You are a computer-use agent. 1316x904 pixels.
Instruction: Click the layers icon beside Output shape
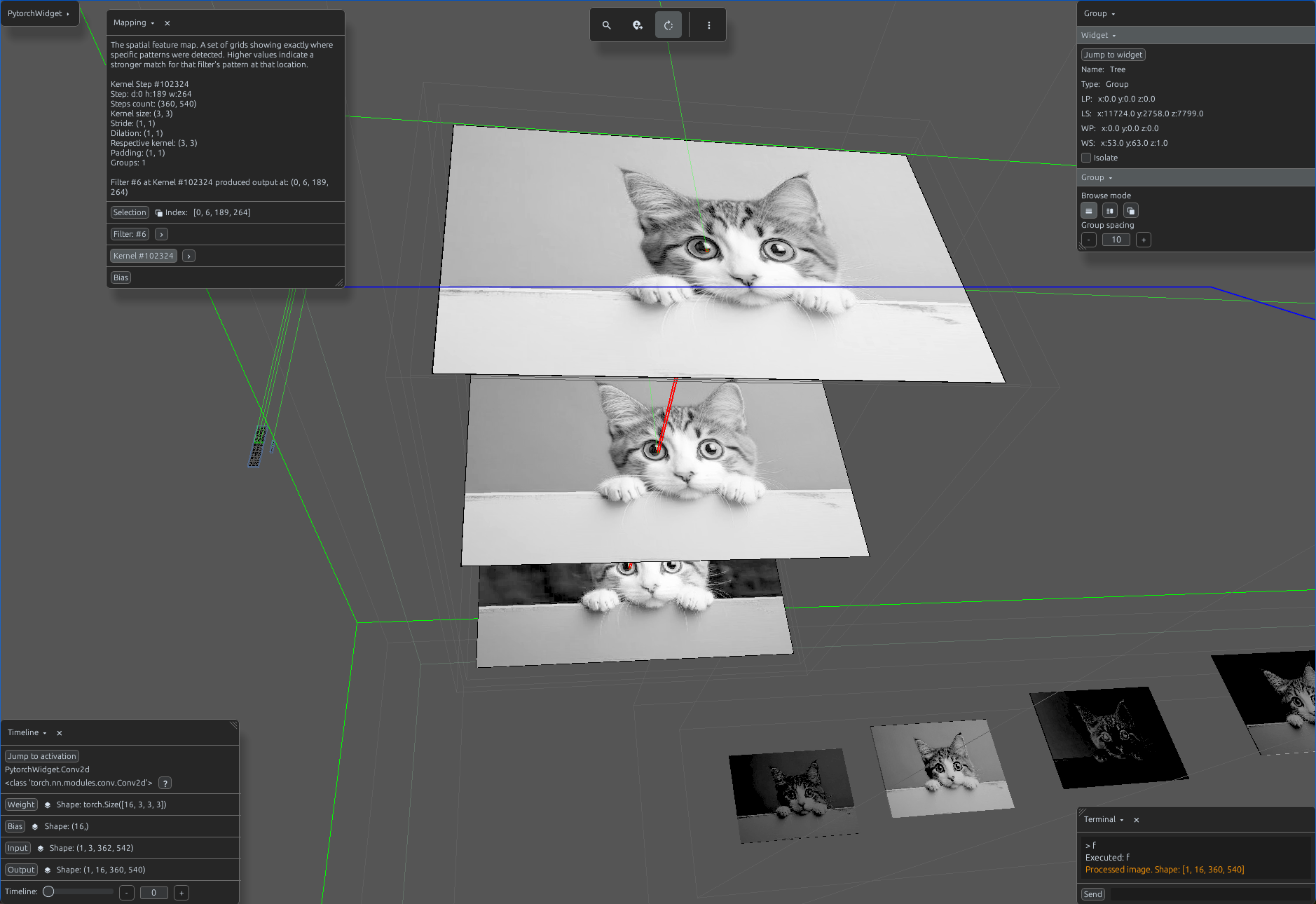(x=48, y=870)
